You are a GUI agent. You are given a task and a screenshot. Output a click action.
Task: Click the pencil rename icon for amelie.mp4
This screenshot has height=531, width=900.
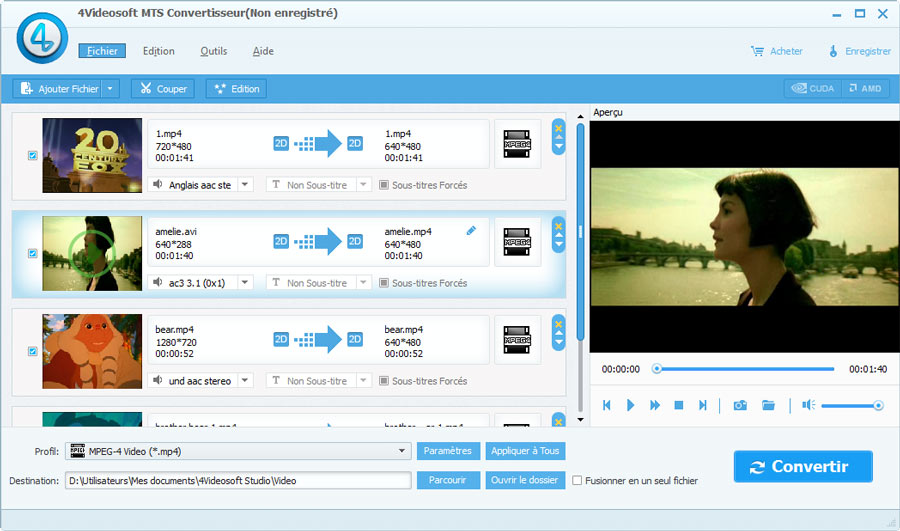(471, 231)
